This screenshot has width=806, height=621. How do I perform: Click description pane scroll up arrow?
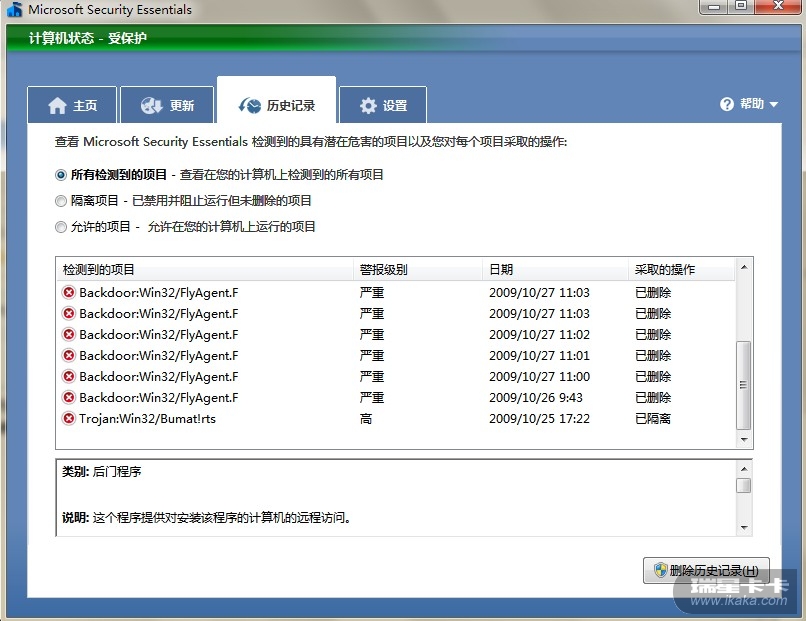pyautogui.click(x=743, y=469)
